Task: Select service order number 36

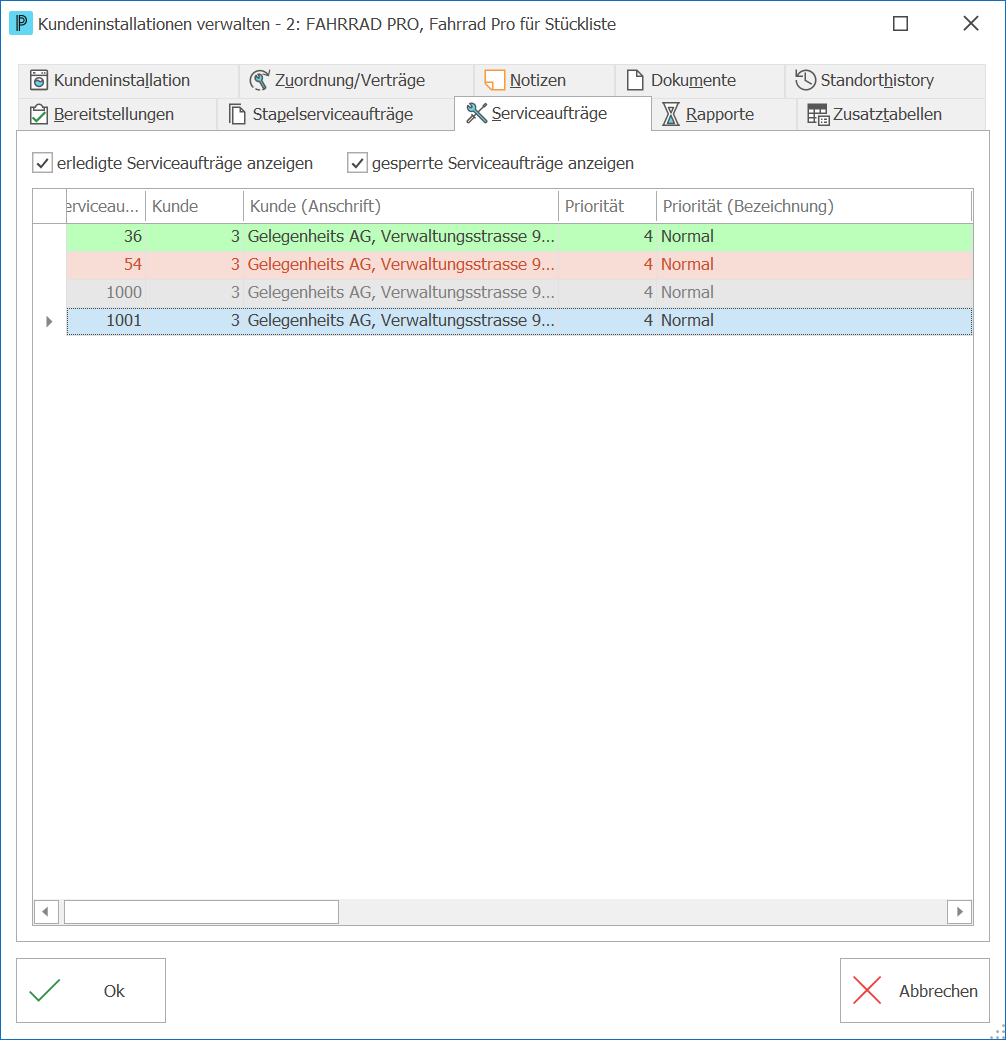Action: 106,237
